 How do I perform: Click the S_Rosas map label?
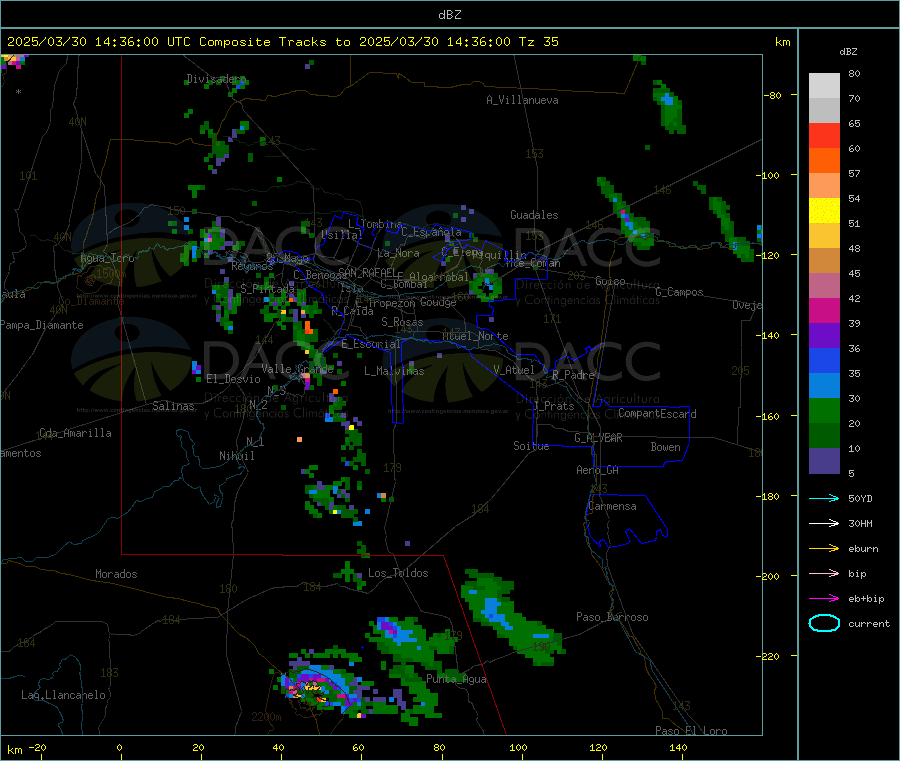point(402,322)
